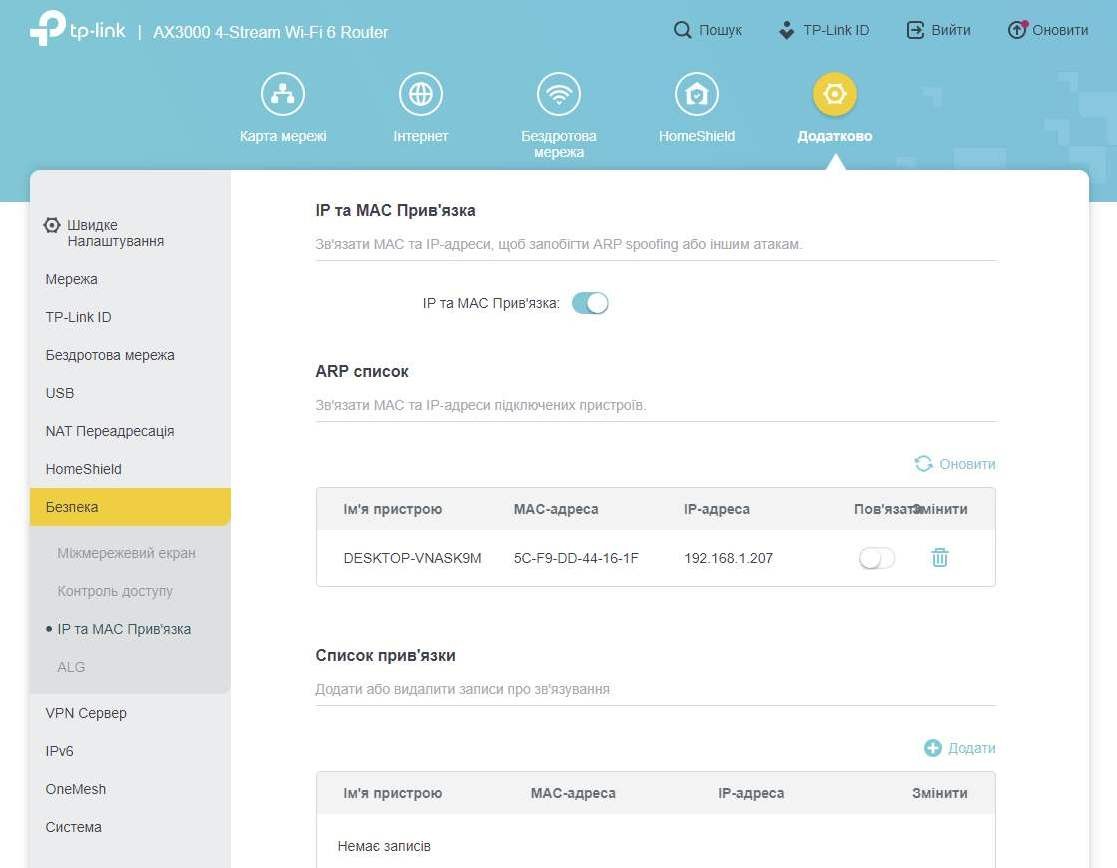Open Швидке Налаштування quick setup
Screen dimensions: 1117x868
(x=105, y=233)
